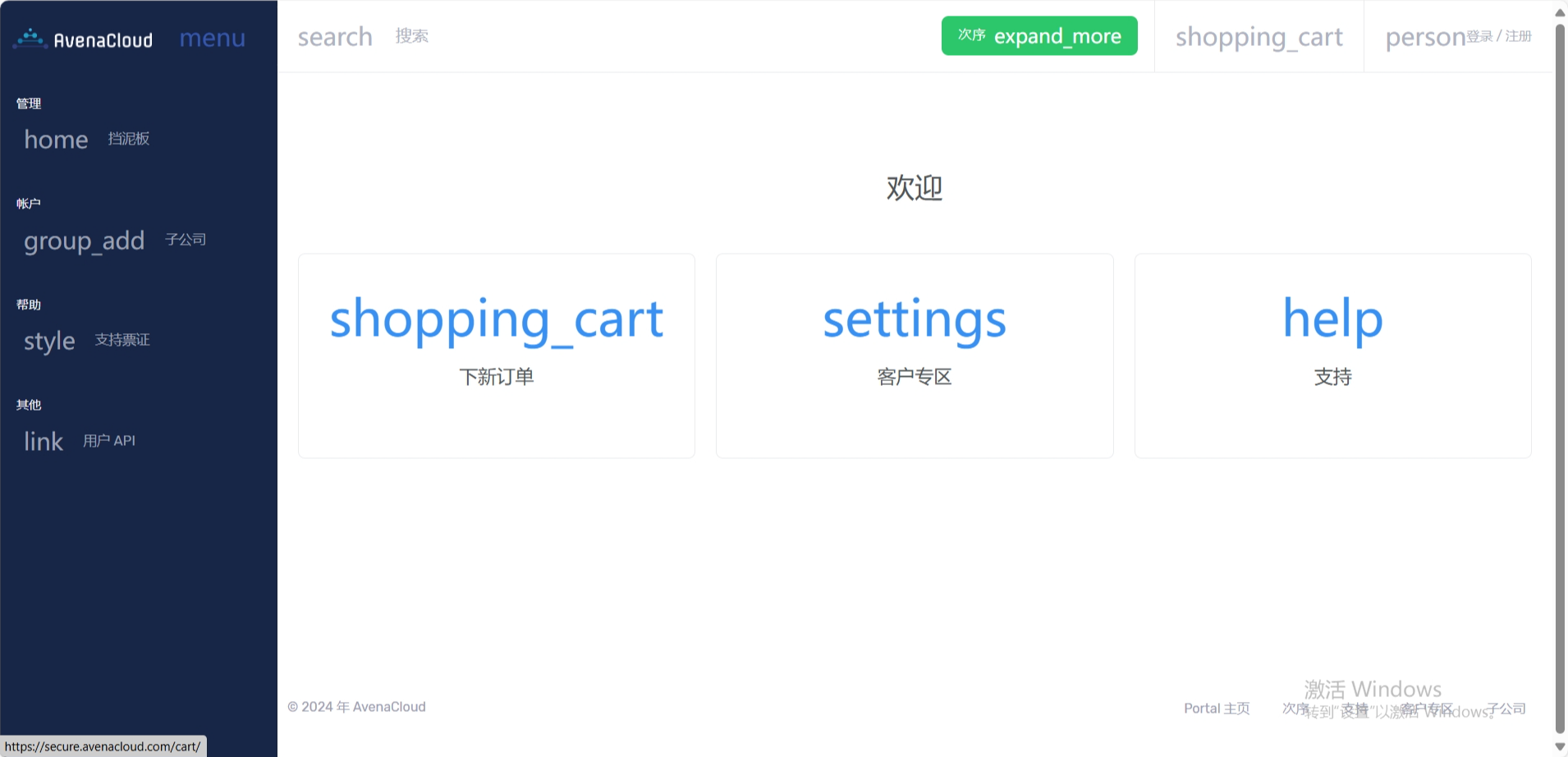The width and height of the screenshot is (1568, 757).
Task: Click the AvenaCloud logo
Action: click(83, 39)
